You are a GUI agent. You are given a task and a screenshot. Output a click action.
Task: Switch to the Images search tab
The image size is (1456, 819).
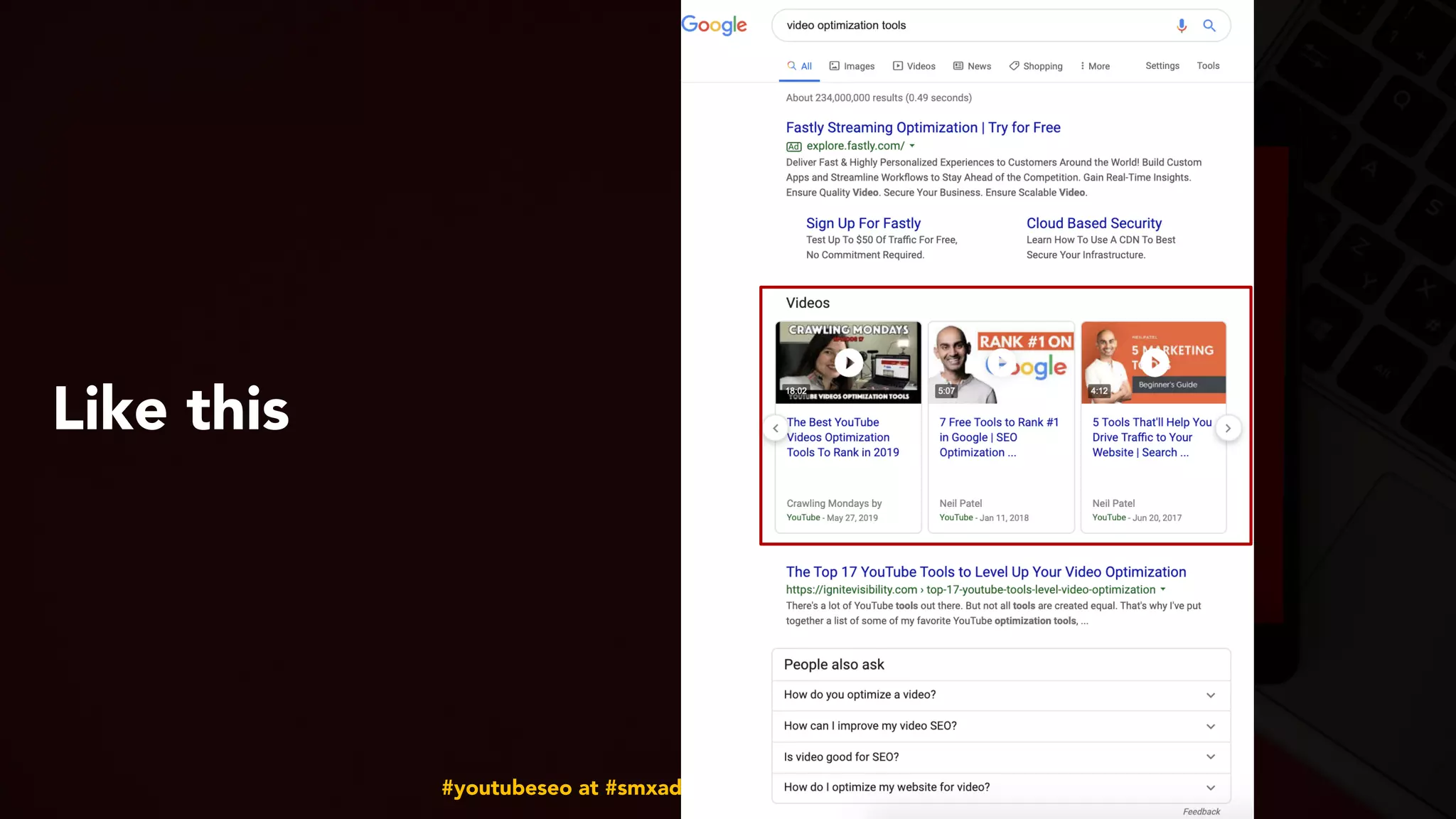click(852, 66)
